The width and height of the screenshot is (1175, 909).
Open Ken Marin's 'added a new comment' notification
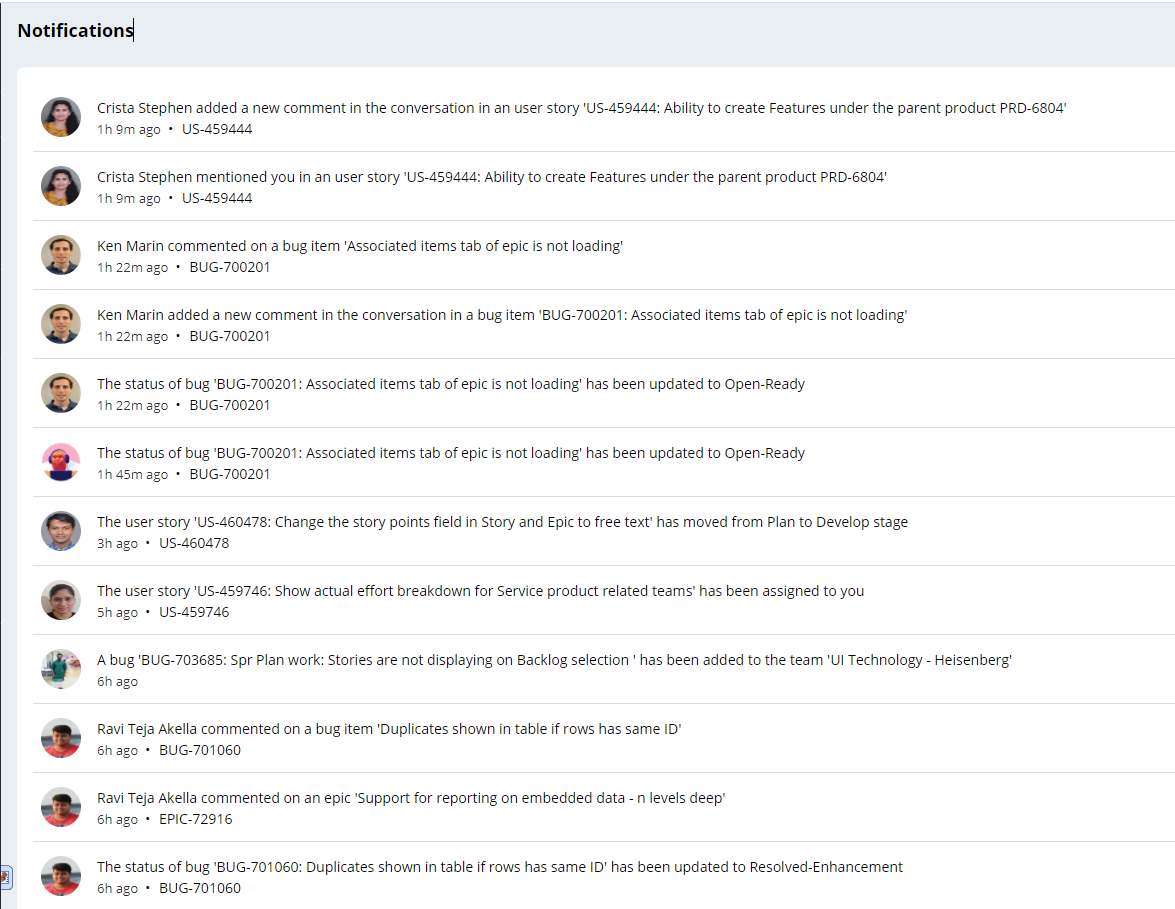coord(502,315)
